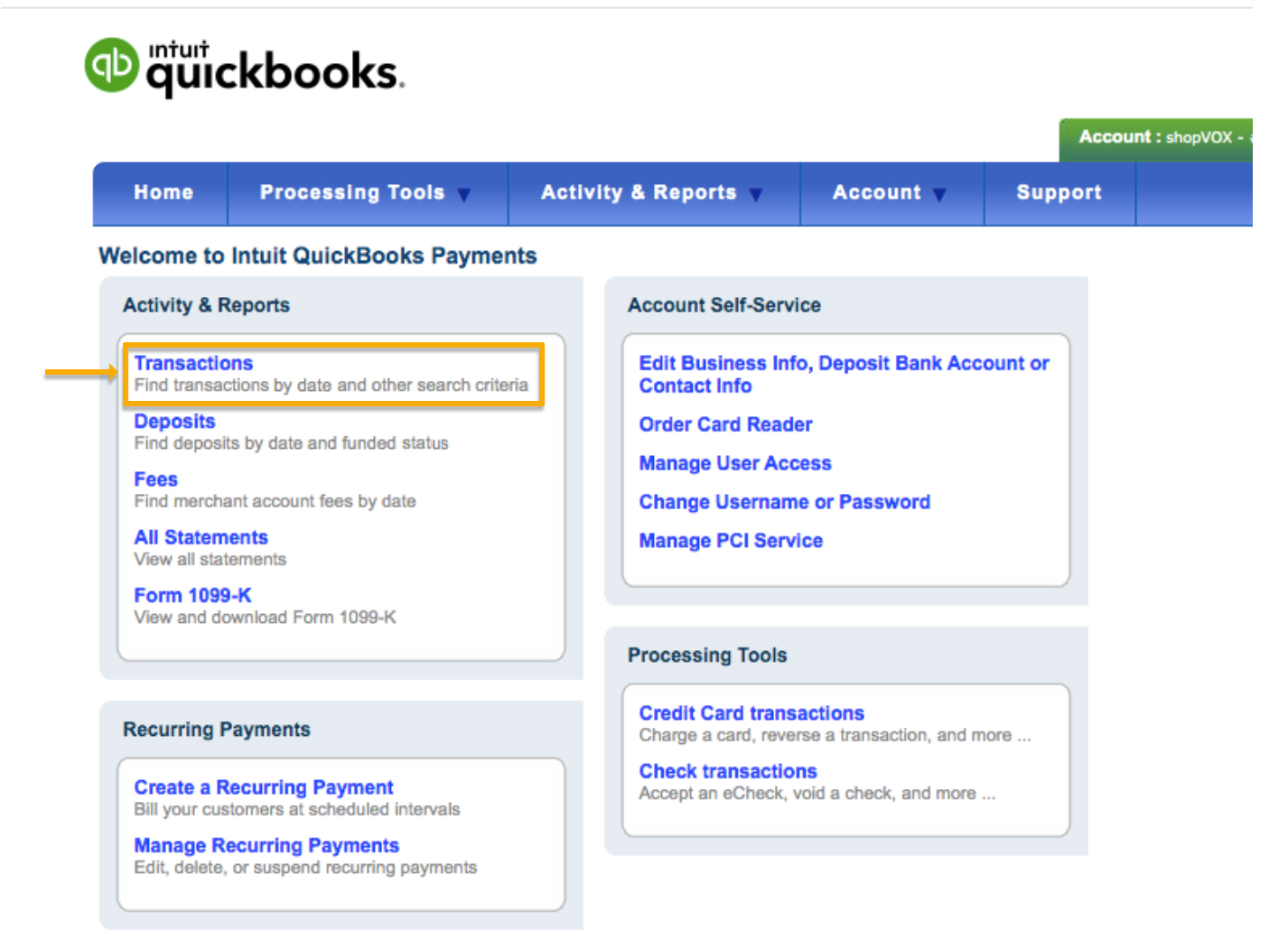Viewport: 1288px width, 949px height.
Task: Click 'Find transactions by date and other search criteria' text
Action: coord(331,386)
